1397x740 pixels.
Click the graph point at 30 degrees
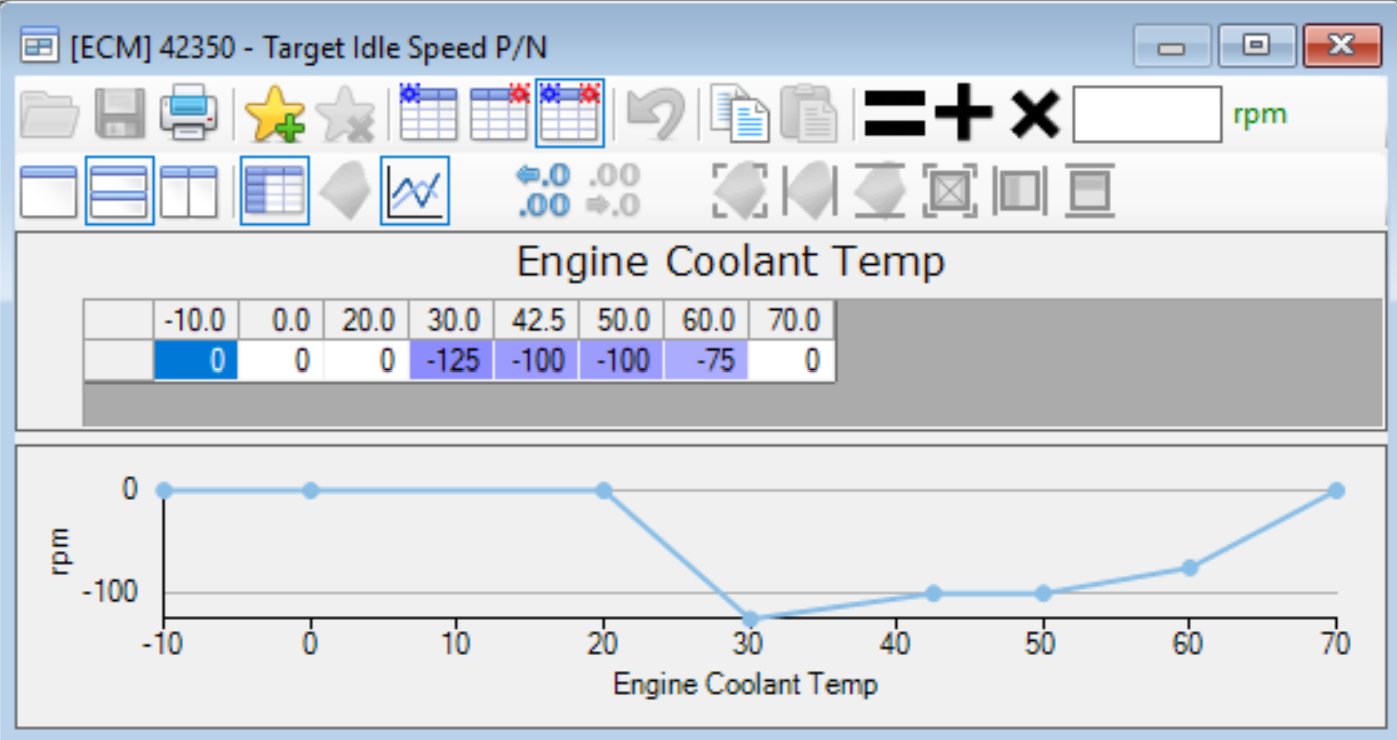pyautogui.click(x=750, y=619)
